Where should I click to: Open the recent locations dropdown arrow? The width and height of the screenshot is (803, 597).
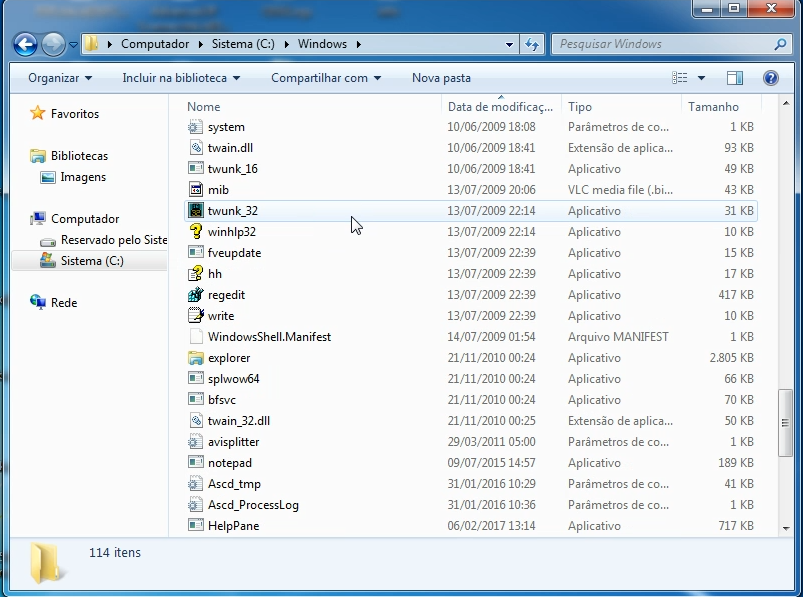(73, 45)
